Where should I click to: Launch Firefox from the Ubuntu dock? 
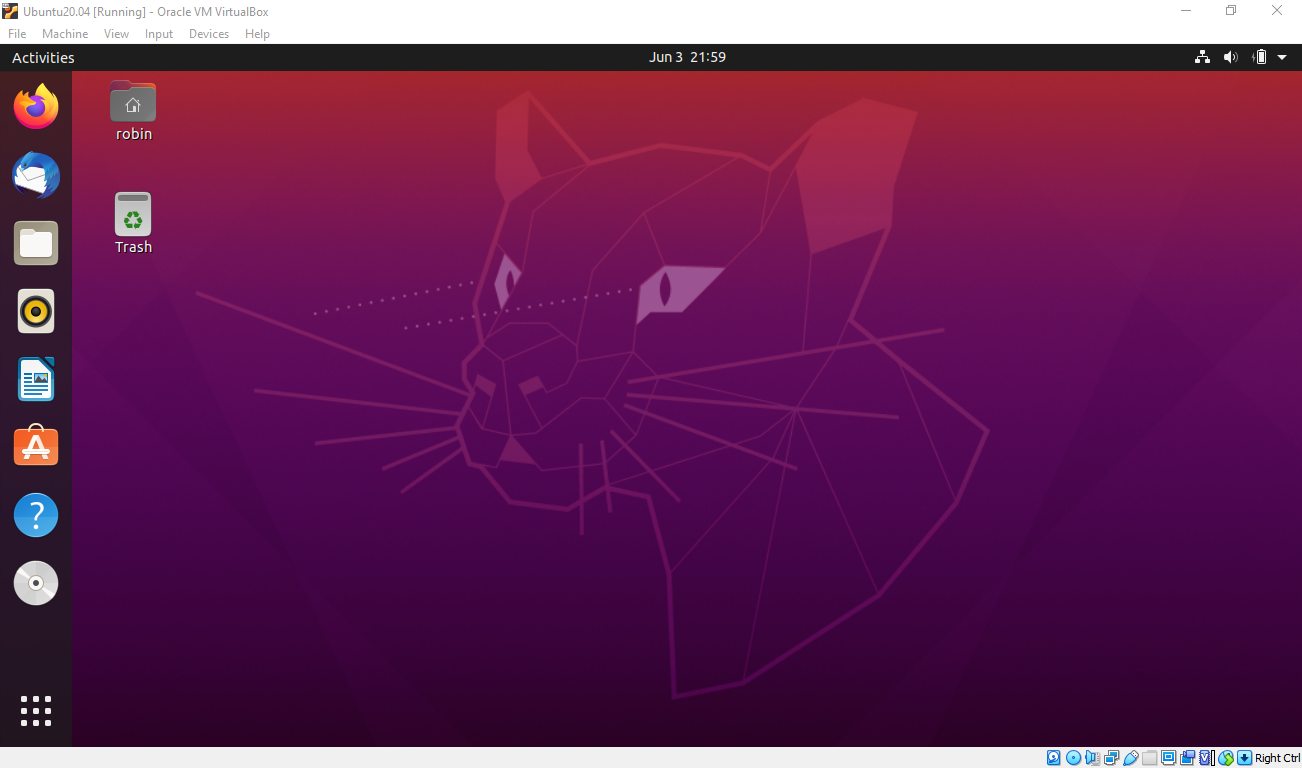(x=36, y=107)
